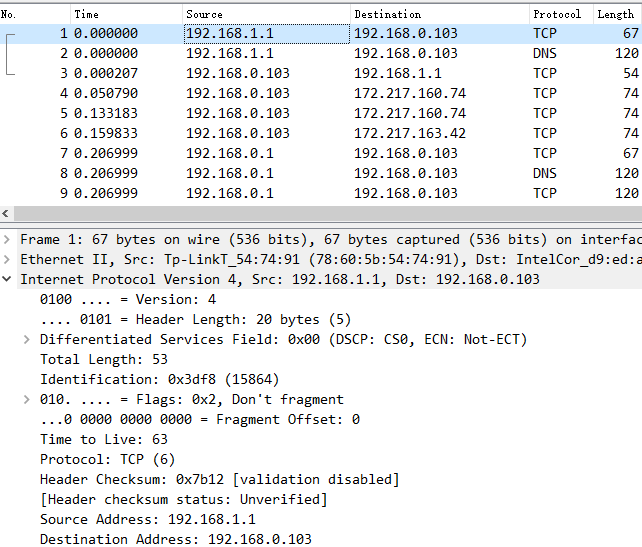Click the Destination column header
This screenshot has height=547, width=642.
pyautogui.click(x=440, y=14)
